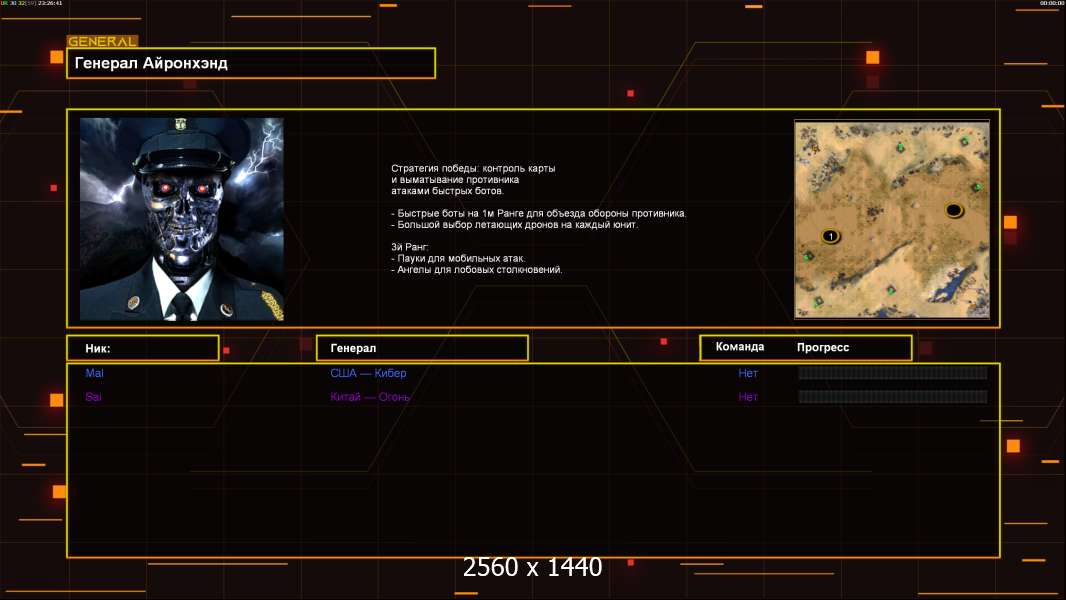
Task: Select the Ник: column header
Action: [142, 348]
